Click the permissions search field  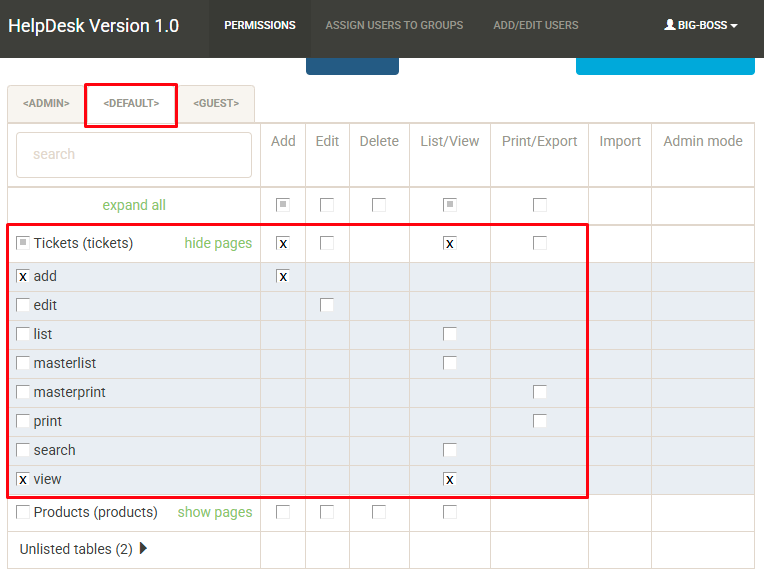[x=134, y=155]
